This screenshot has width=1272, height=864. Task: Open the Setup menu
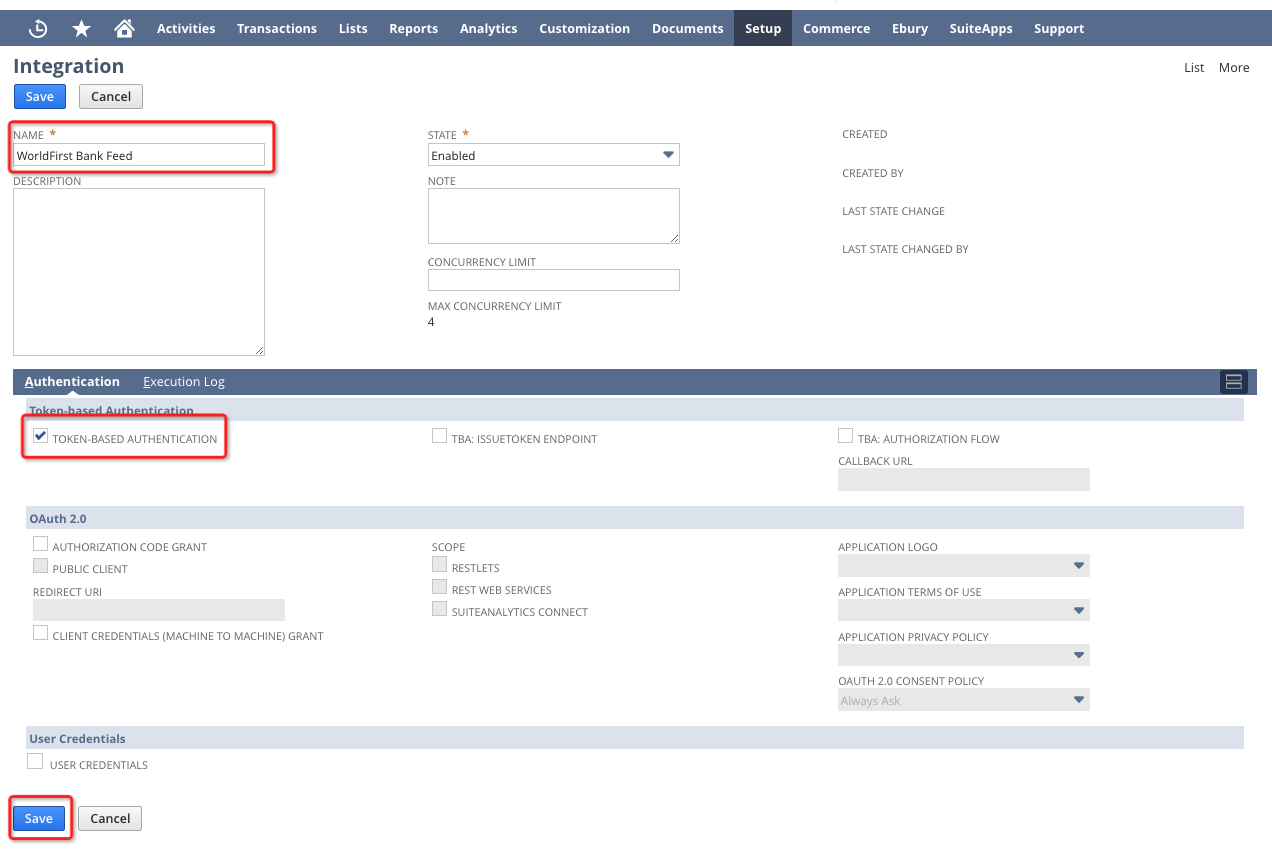762,29
